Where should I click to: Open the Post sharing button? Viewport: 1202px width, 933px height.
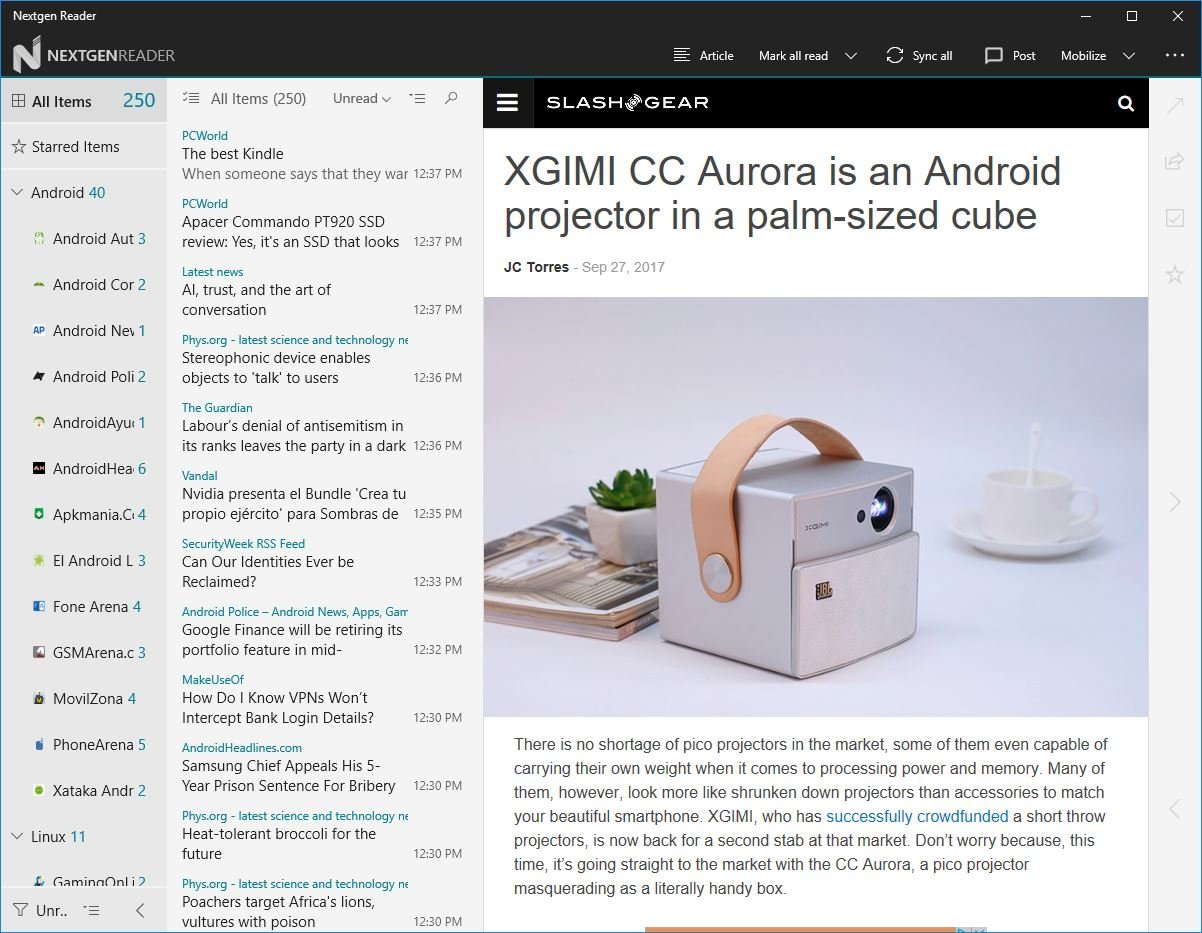tap(1010, 56)
